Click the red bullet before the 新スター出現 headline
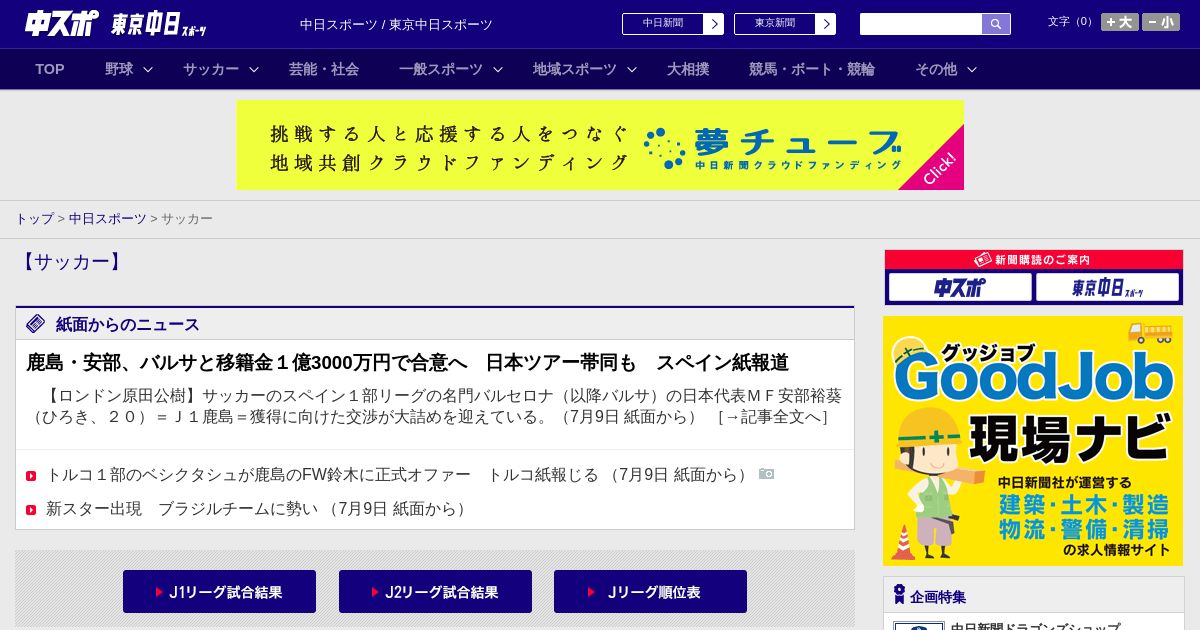 (31, 510)
